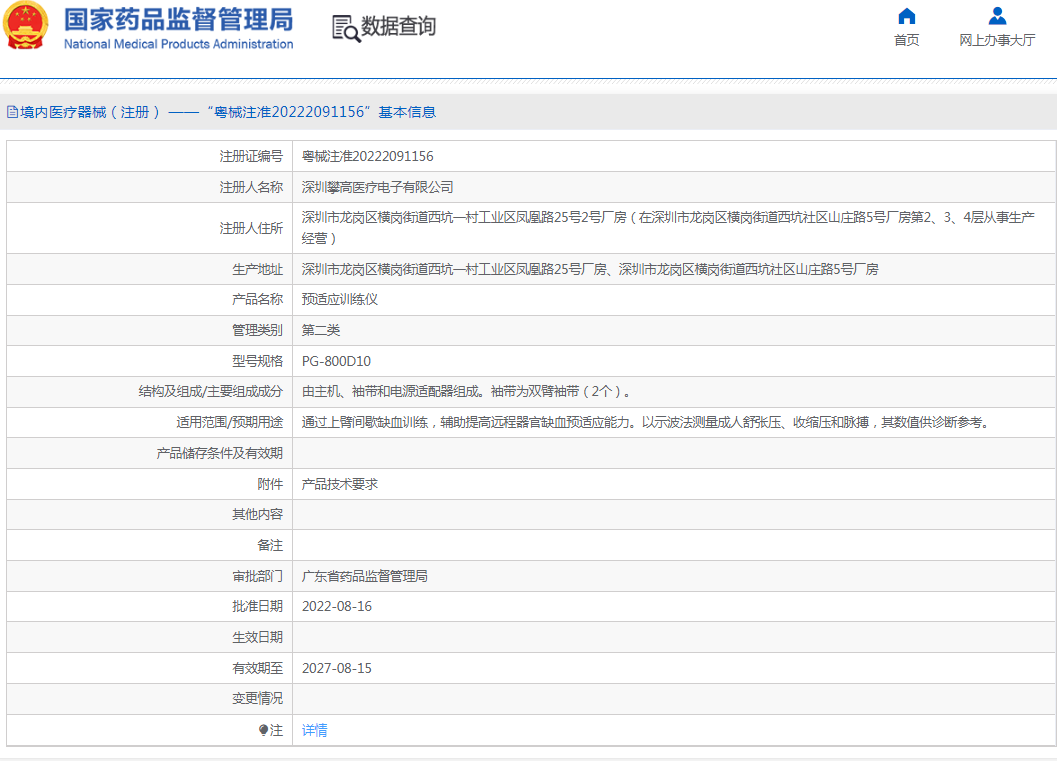Image resolution: width=1057 pixels, height=761 pixels.
Task: Click approval date 2022-08-16
Action: [x=336, y=606]
